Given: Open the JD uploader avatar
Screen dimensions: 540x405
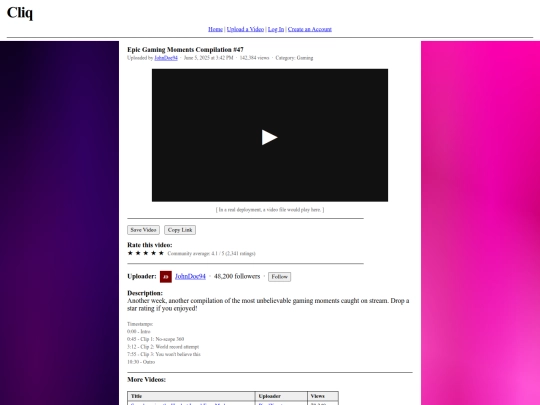Looking at the screenshot, I should (x=166, y=277).
